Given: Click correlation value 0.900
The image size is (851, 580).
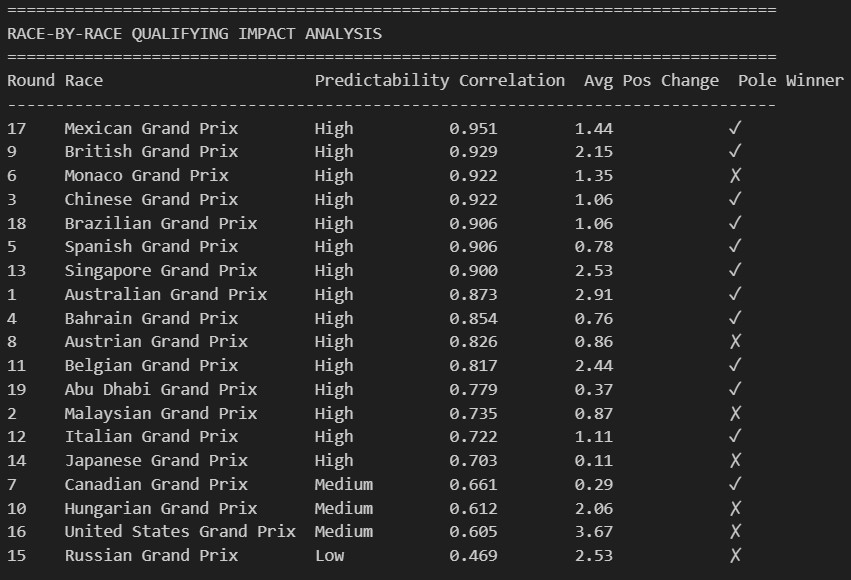Looking at the screenshot, I should point(473,271).
